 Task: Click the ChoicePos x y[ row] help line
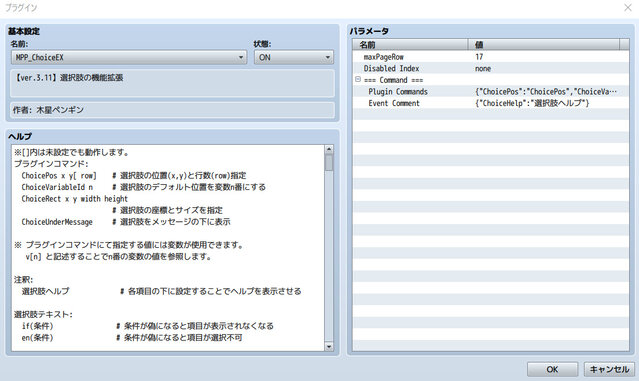tap(134, 176)
